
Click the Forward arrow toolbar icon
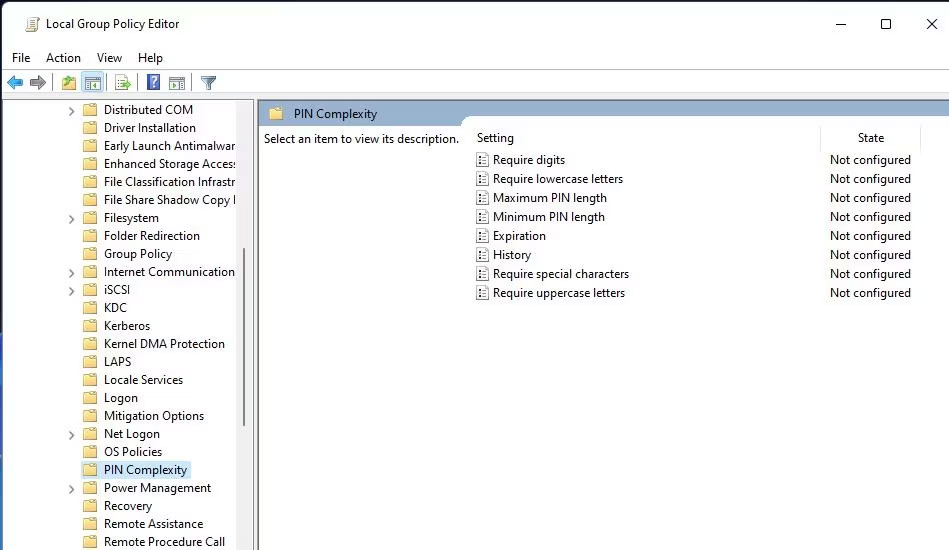38,83
